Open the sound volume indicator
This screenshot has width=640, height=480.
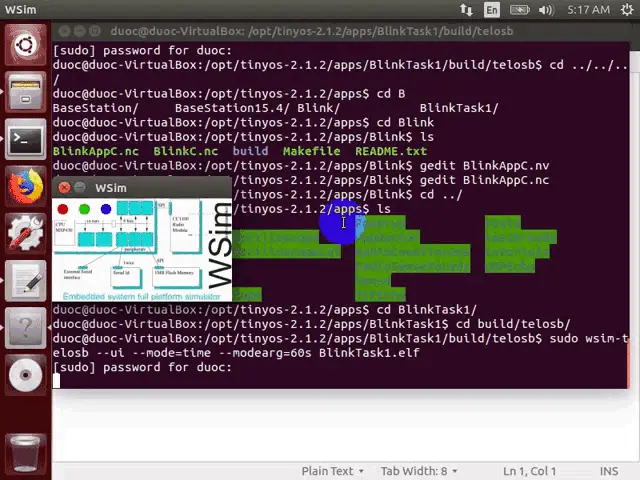coord(546,9)
